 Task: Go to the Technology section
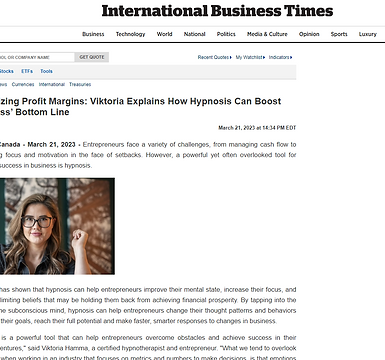(x=130, y=34)
